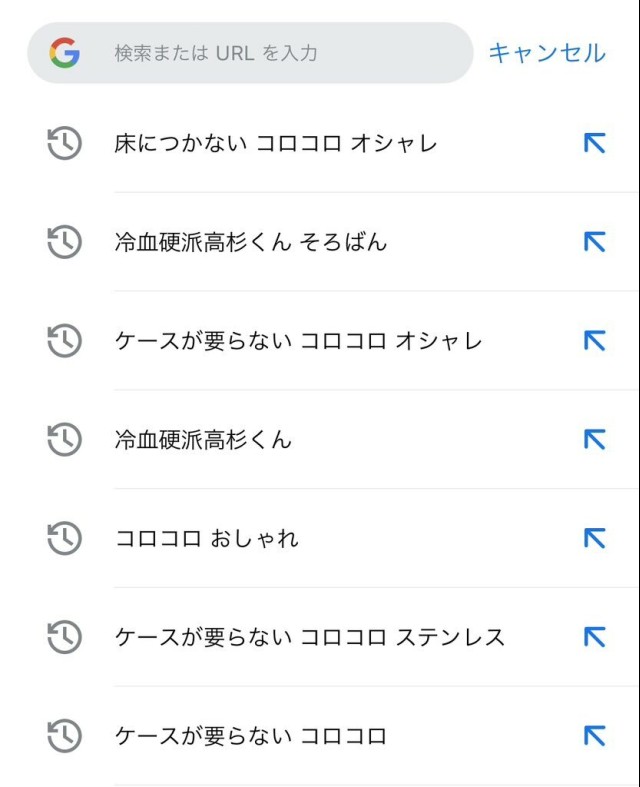Viewport: 640px width, 787px height.
Task: Select the plain 冷血硬派高杉くん suggestion
Action: (203, 440)
